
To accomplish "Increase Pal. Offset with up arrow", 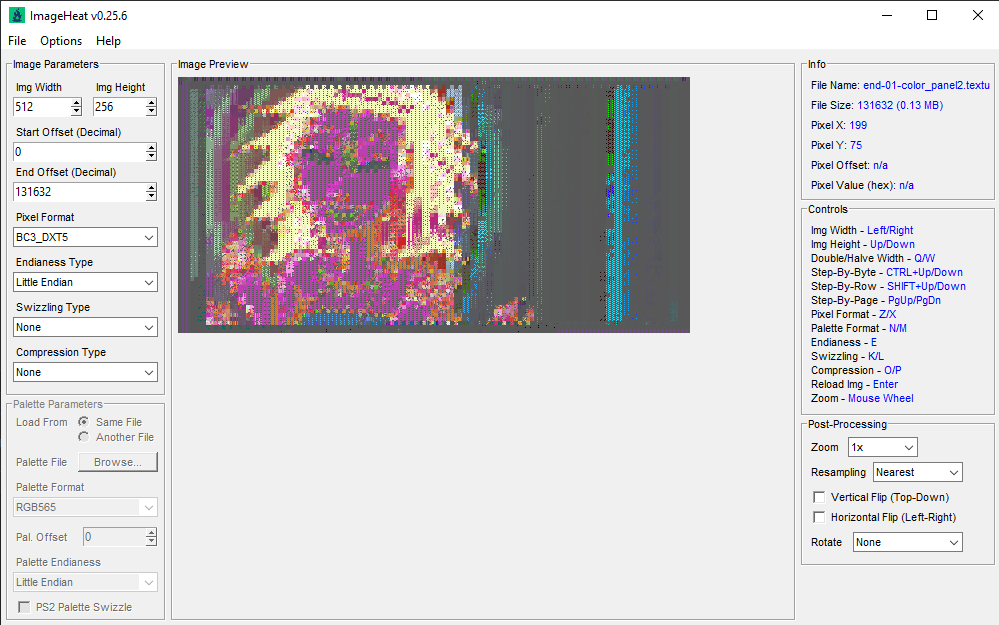I will click(x=151, y=533).
